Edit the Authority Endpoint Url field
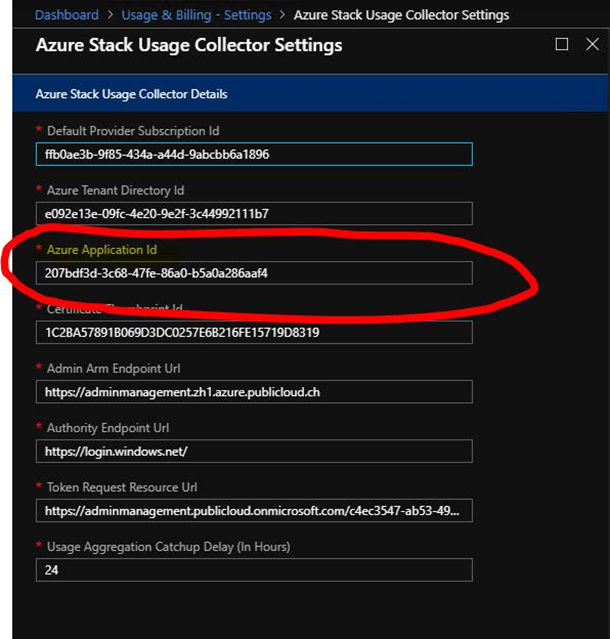Viewport: 610px width, 639px height. (254, 451)
